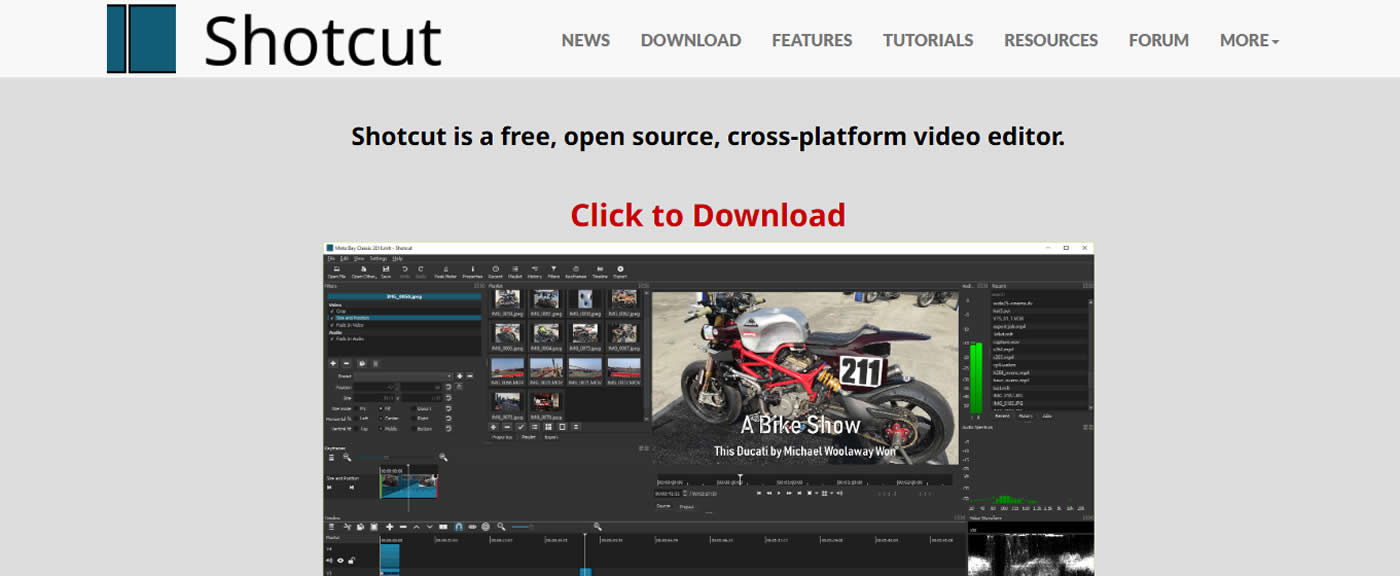Add clip to playlist with plus button
Image resolution: width=1400 pixels, height=576 pixels.
coord(493,427)
